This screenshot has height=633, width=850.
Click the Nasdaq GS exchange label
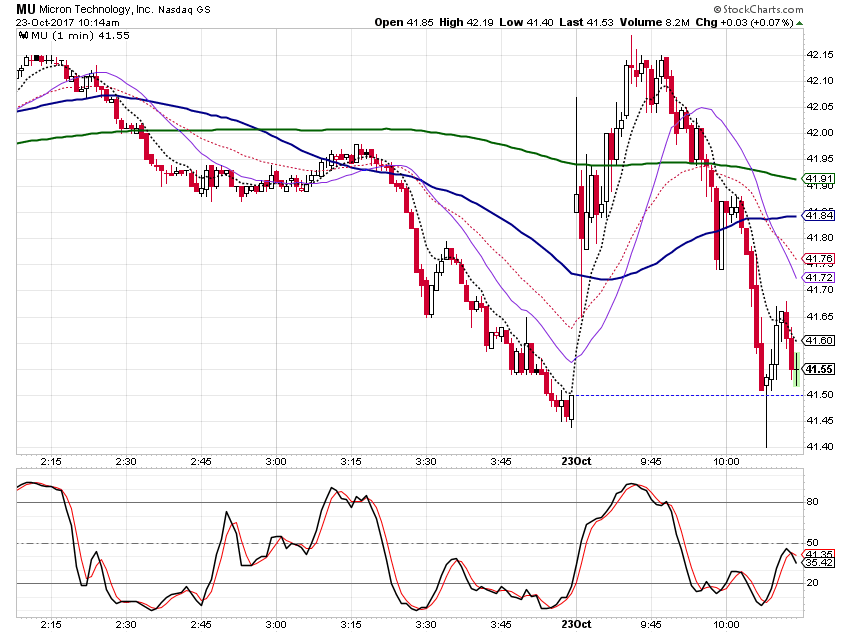point(184,10)
